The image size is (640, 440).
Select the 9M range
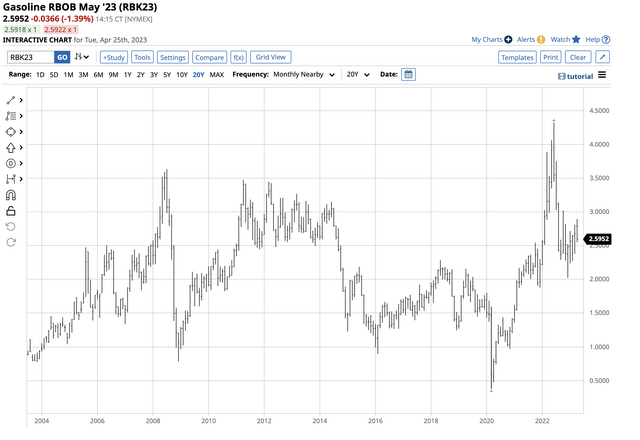coord(113,75)
